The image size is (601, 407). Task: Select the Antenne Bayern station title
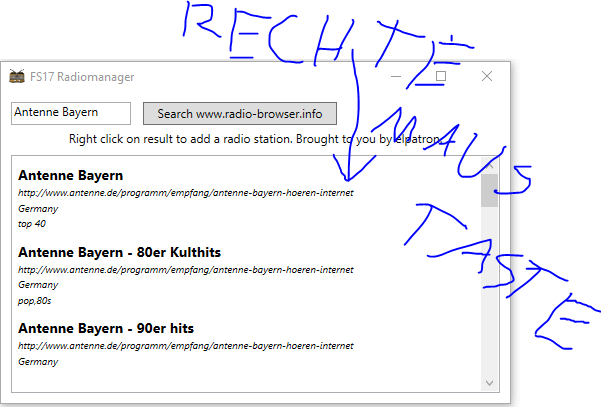[71, 176]
